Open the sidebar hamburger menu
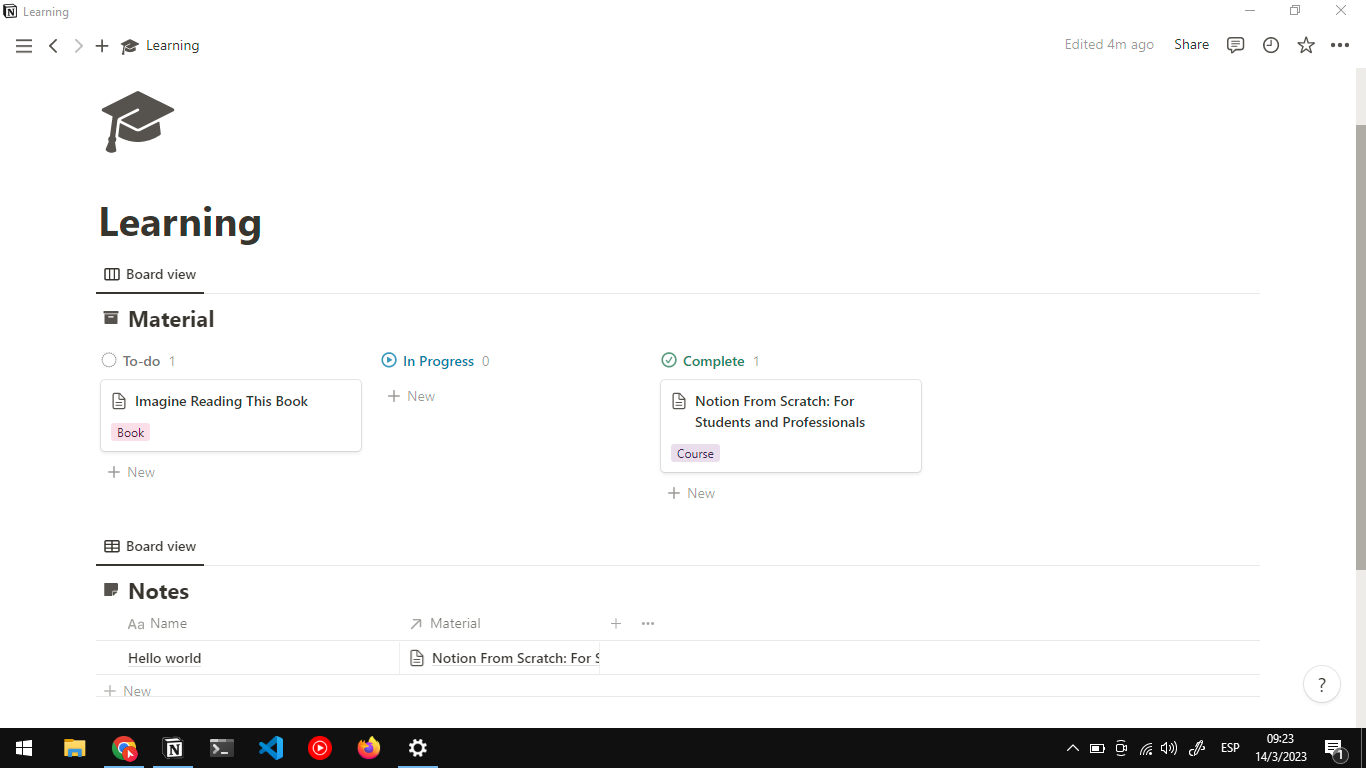This screenshot has height=768, width=1366. (24, 46)
